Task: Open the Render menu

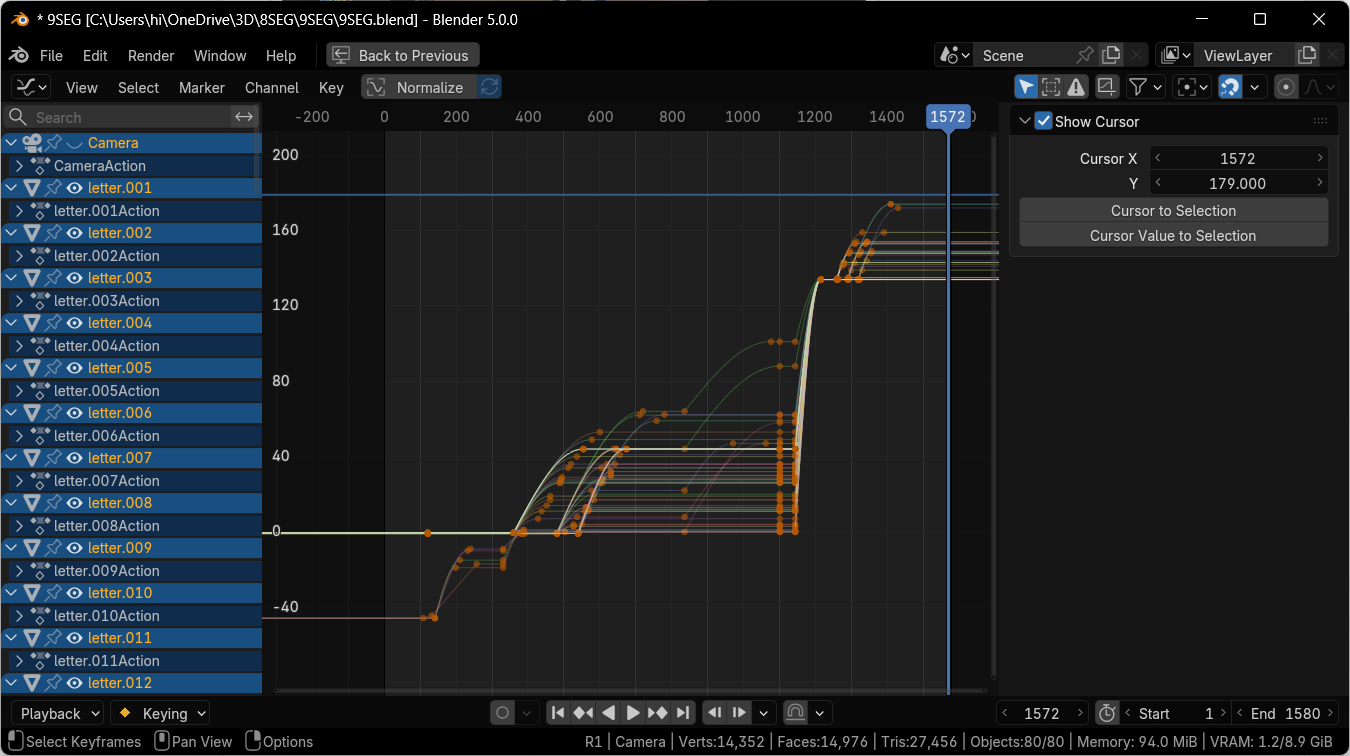Action: (151, 56)
